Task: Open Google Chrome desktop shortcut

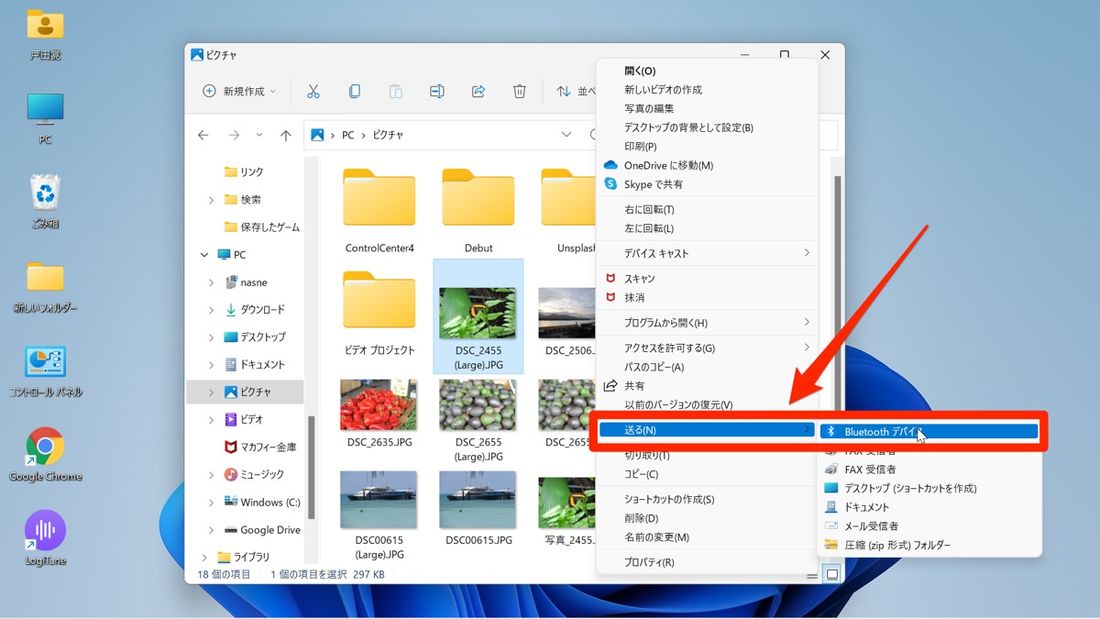Action: click(45, 454)
